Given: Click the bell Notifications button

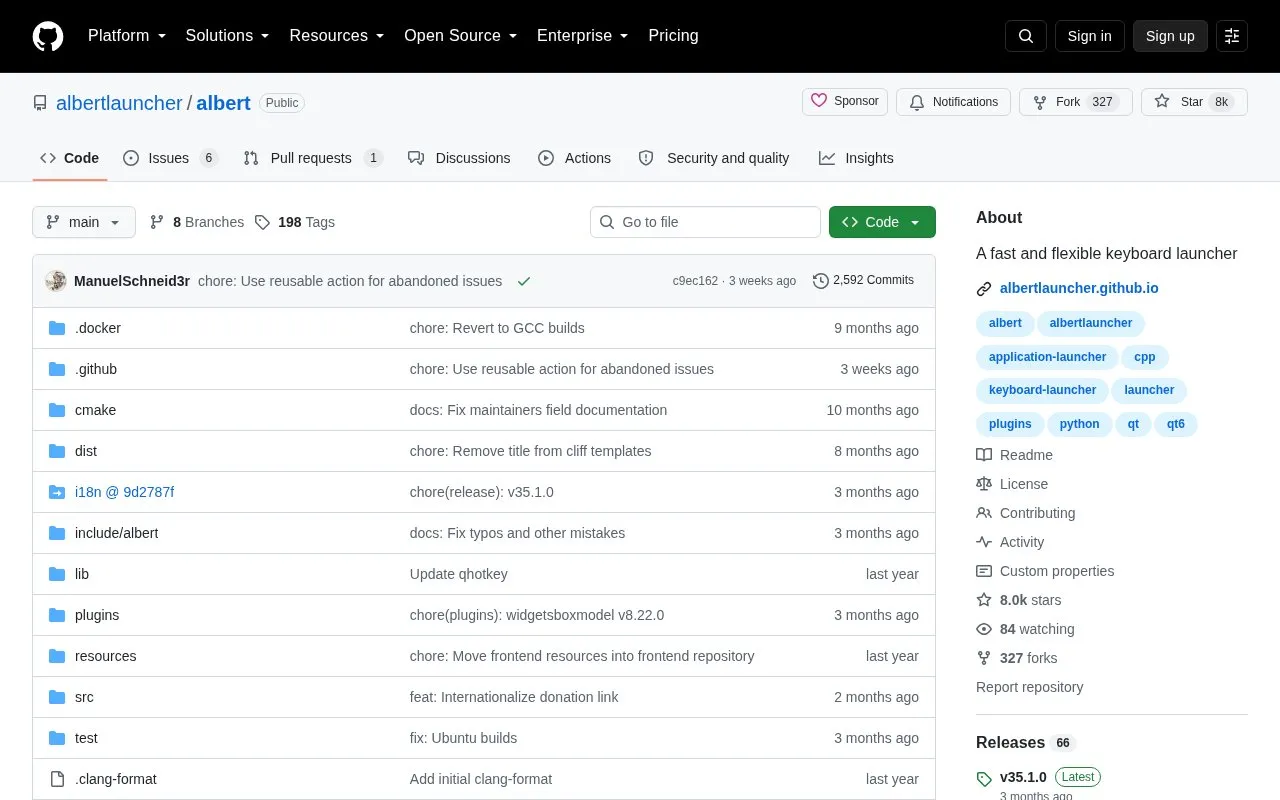Looking at the screenshot, I should click(x=954, y=102).
